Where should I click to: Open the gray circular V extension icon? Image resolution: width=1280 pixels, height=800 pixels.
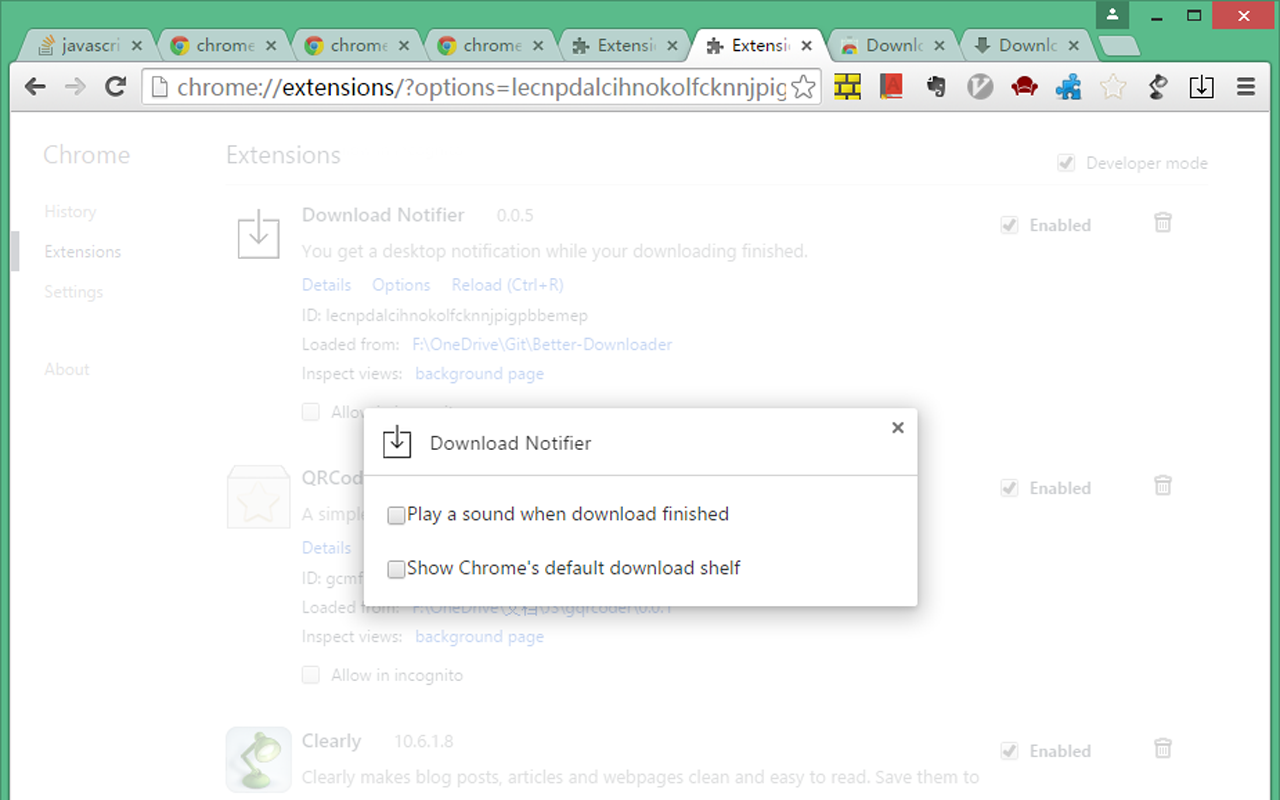[980, 87]
